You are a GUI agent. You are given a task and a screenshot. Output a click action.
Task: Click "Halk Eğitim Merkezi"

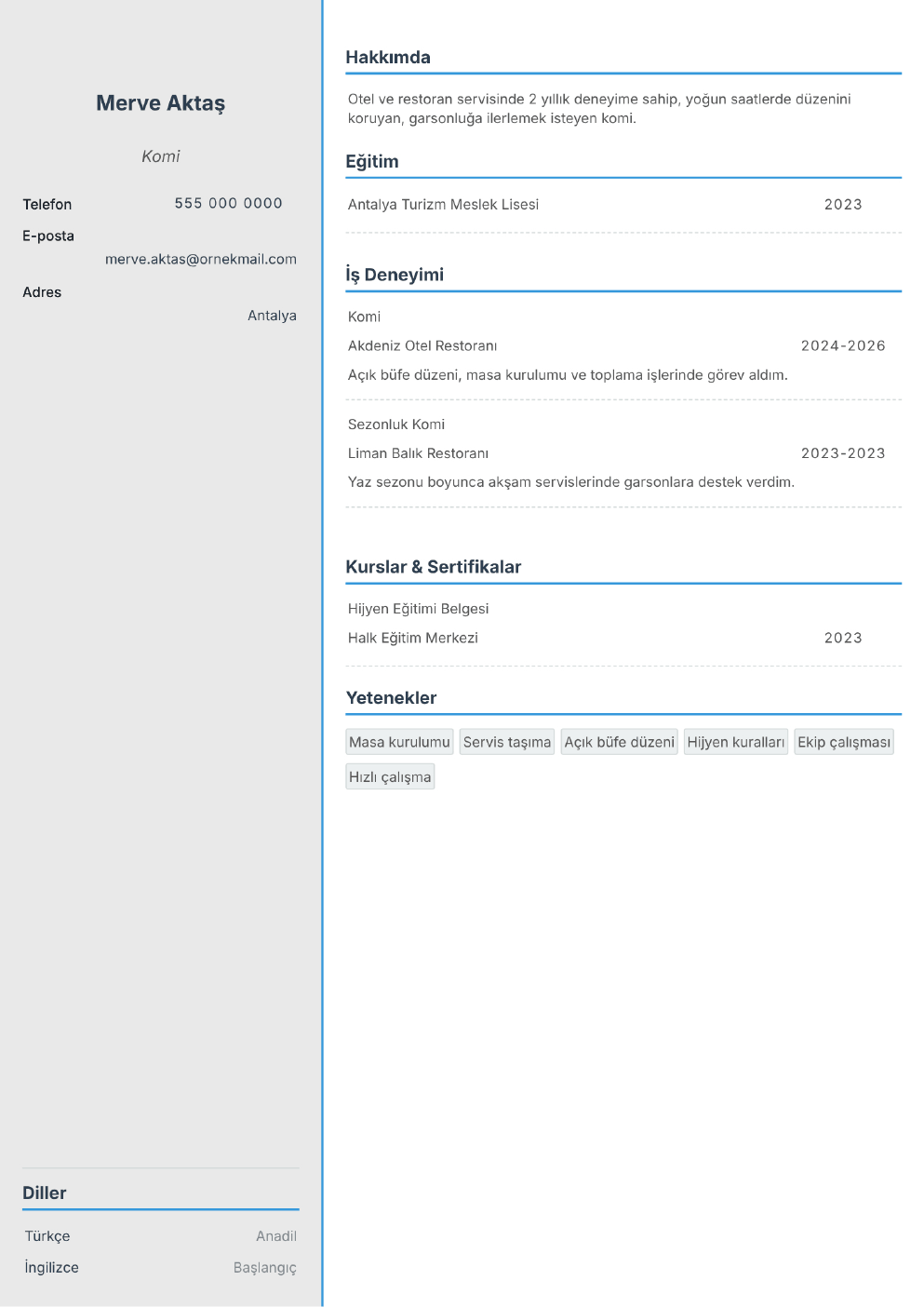(413, 638)
